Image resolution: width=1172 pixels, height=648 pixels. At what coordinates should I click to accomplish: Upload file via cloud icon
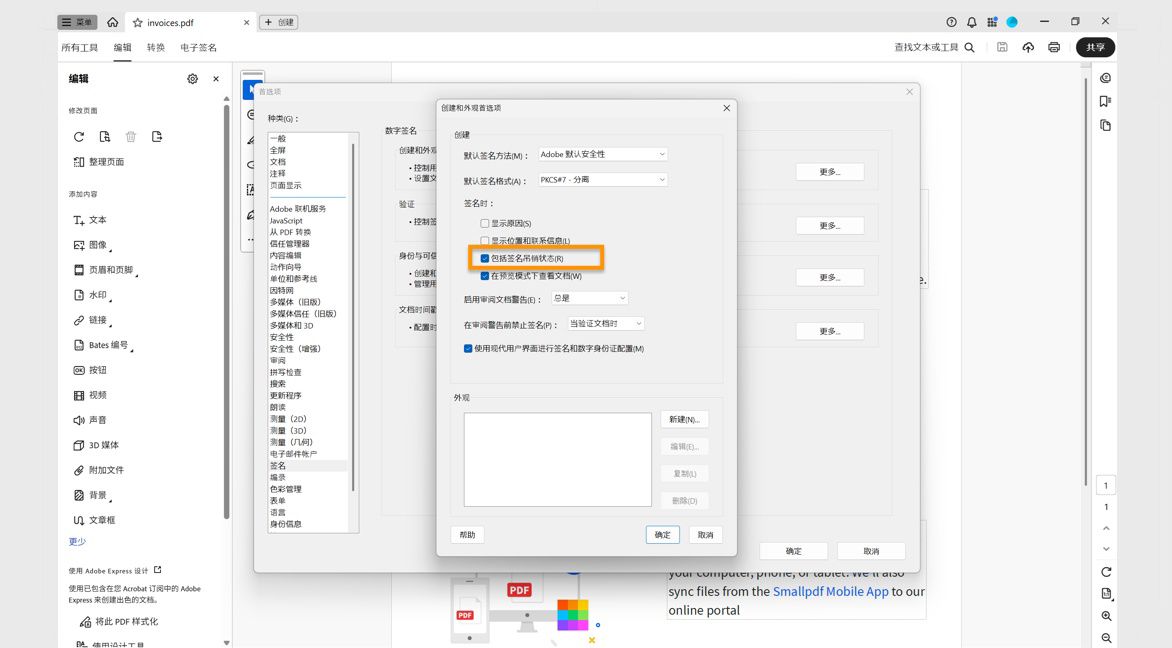point(1028,47)
